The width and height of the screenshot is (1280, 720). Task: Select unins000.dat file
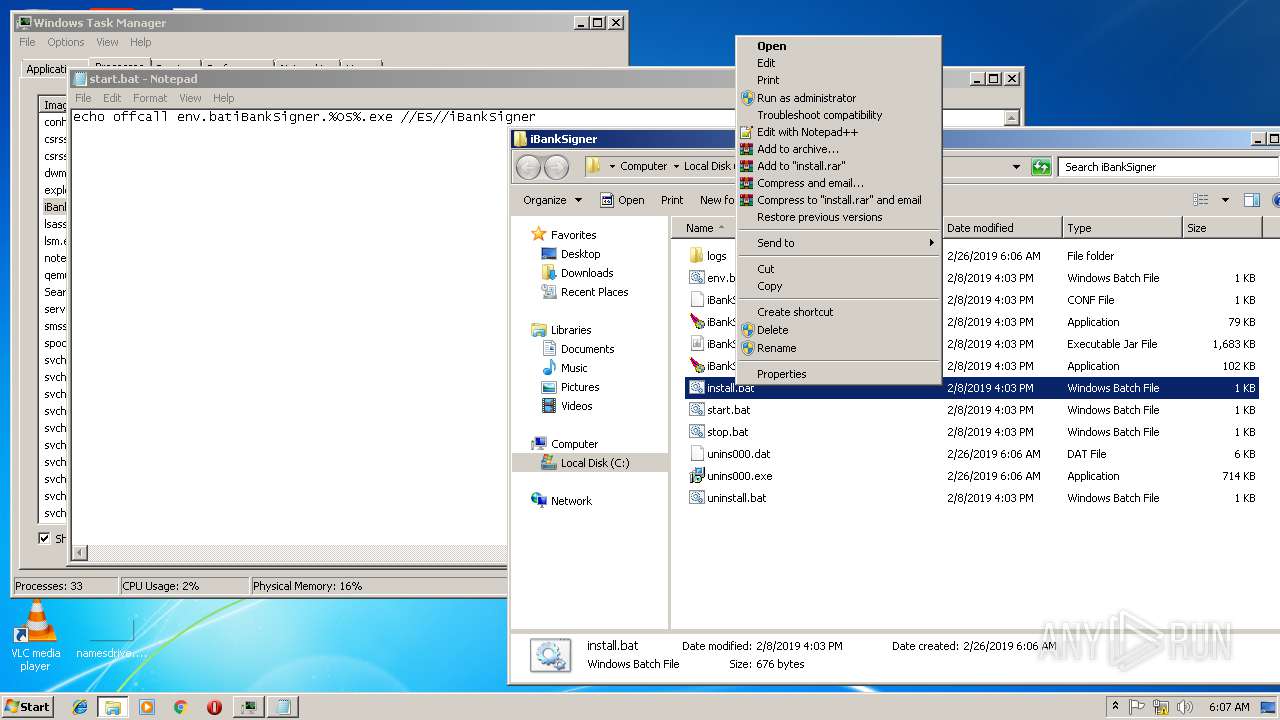click(738, 454)
